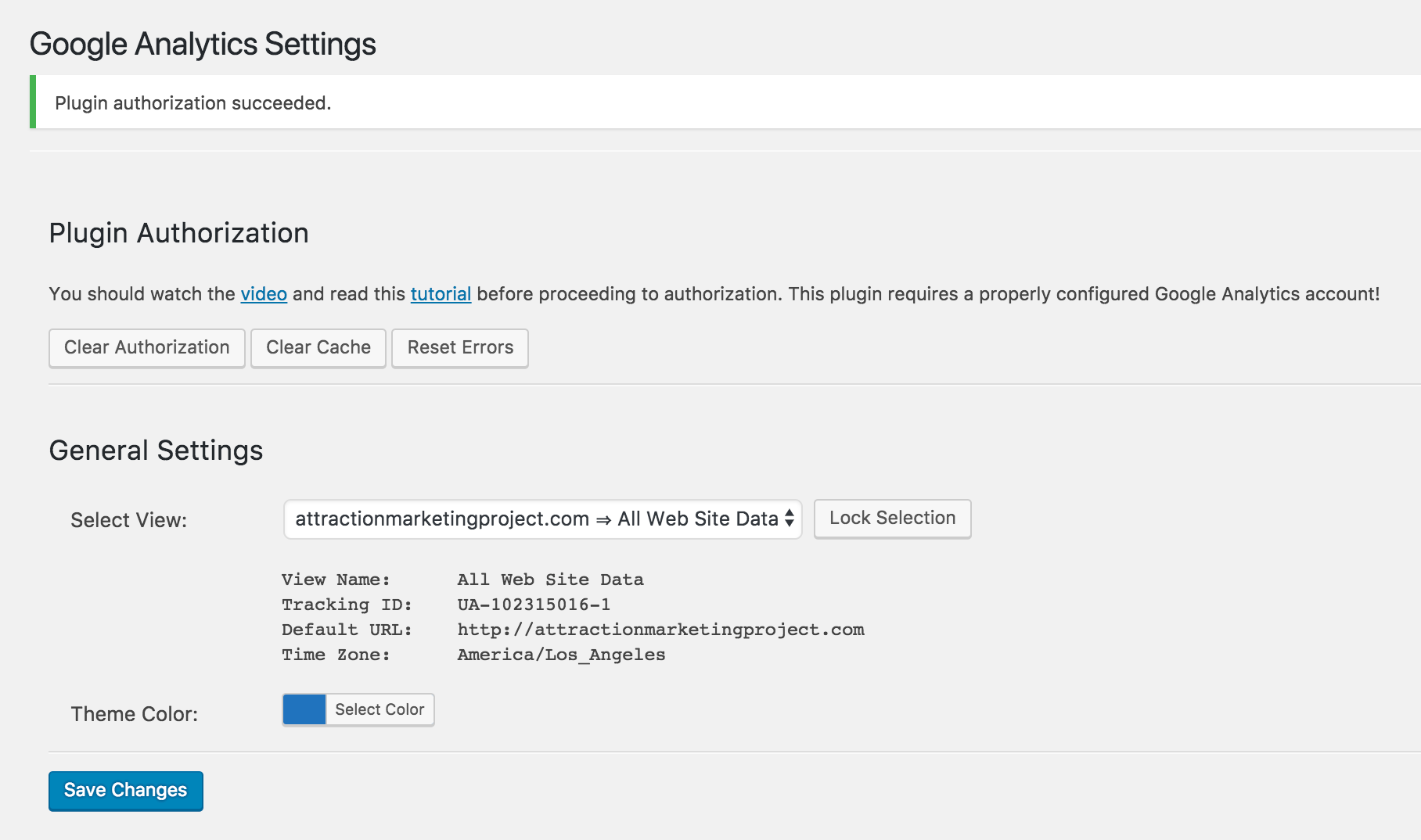This screenshot has width=1421, height=840.
Task: Click the Google Analytics Settings page title
Action: 203,44
